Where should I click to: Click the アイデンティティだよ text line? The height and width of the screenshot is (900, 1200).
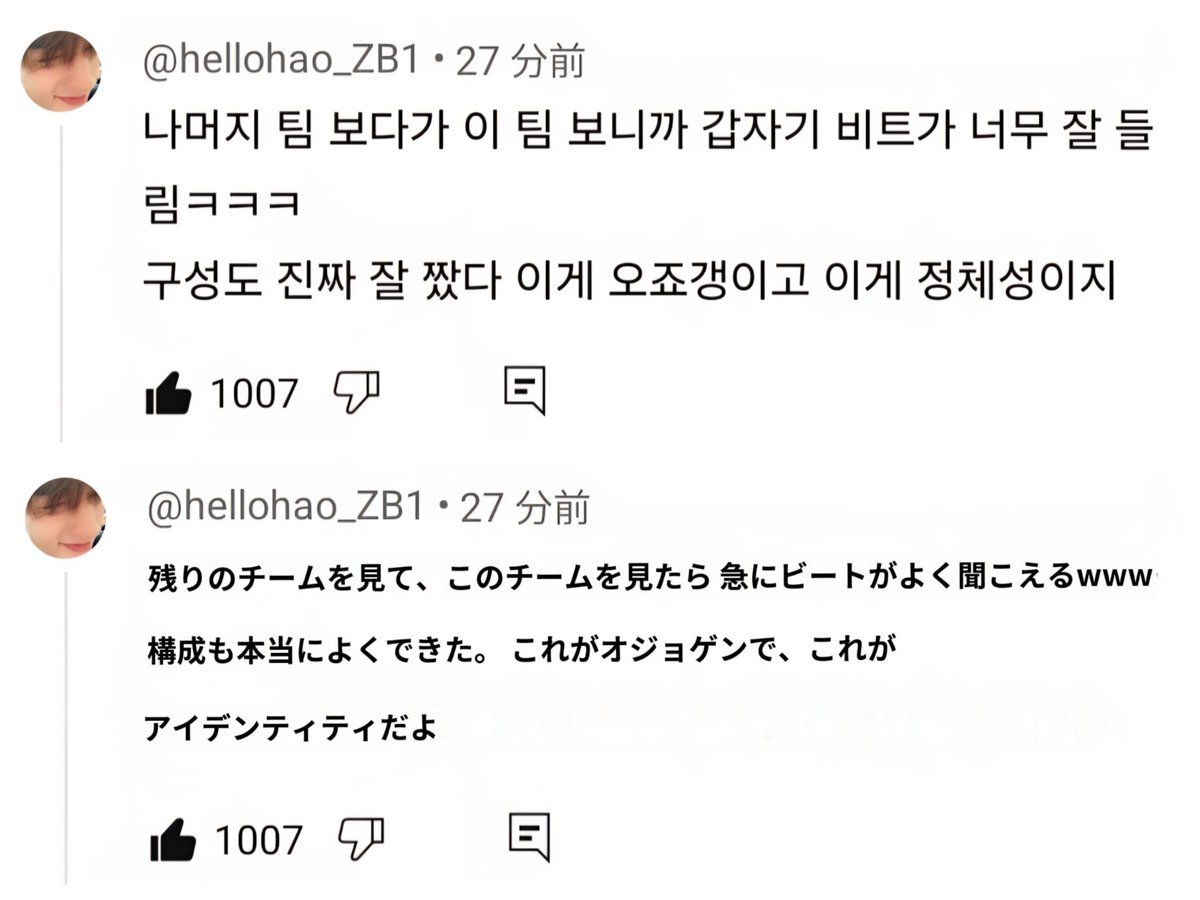tap(291, 728)
